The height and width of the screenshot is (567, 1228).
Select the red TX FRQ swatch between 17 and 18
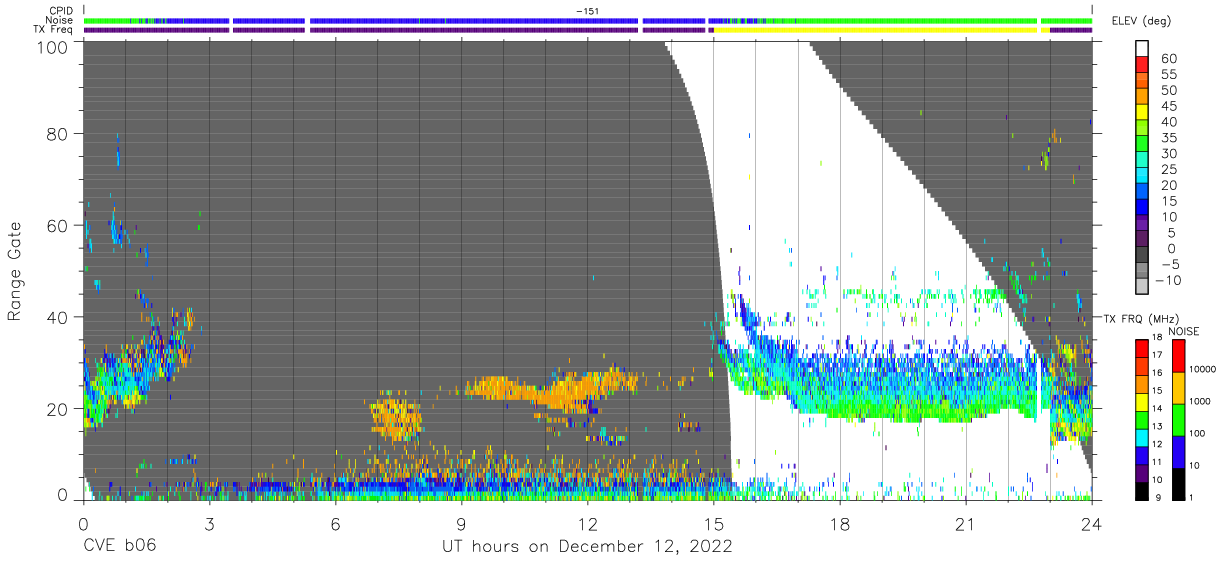coord(1142,348)
